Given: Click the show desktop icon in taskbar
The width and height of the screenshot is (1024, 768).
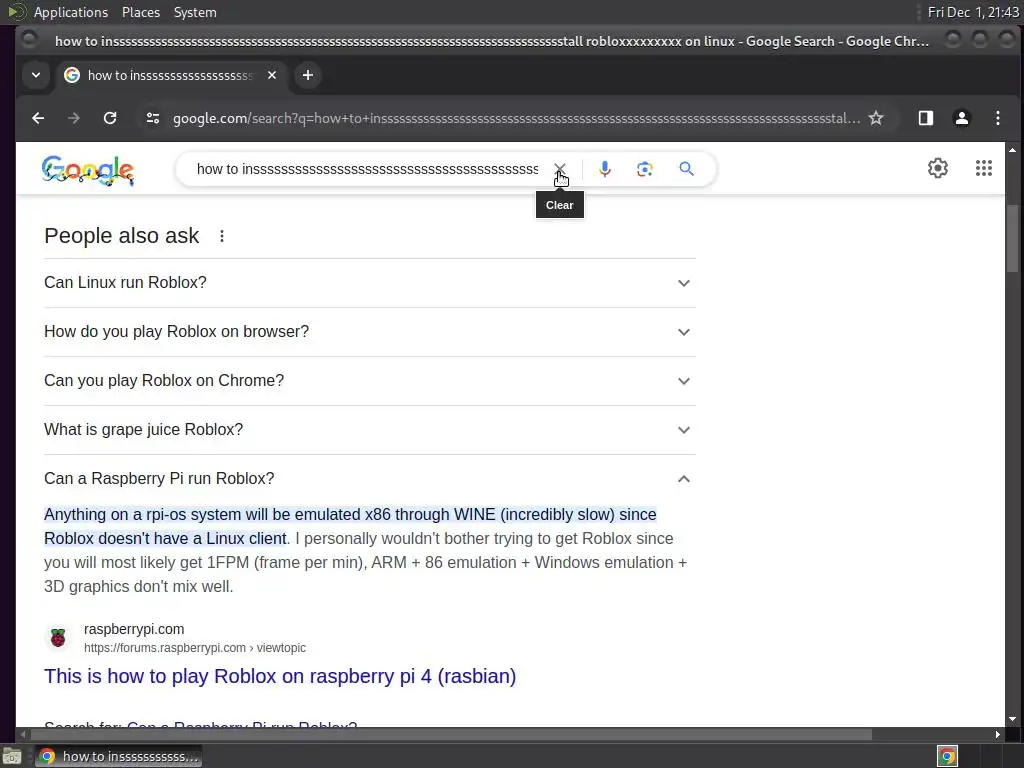Looking at the screenshot, I should pyautogui.click(x=12, y=756).
